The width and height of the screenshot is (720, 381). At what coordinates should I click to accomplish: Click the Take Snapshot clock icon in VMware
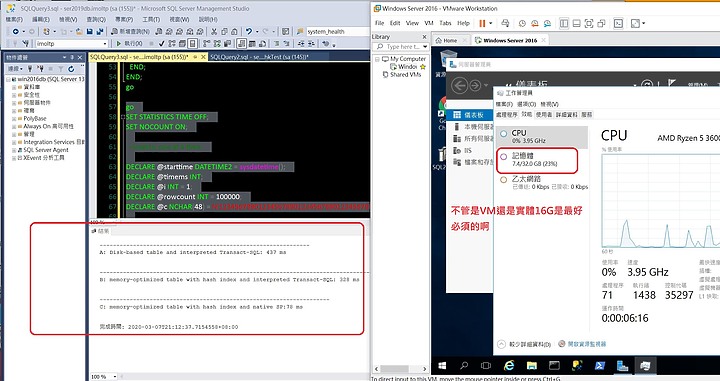(522, 23)
